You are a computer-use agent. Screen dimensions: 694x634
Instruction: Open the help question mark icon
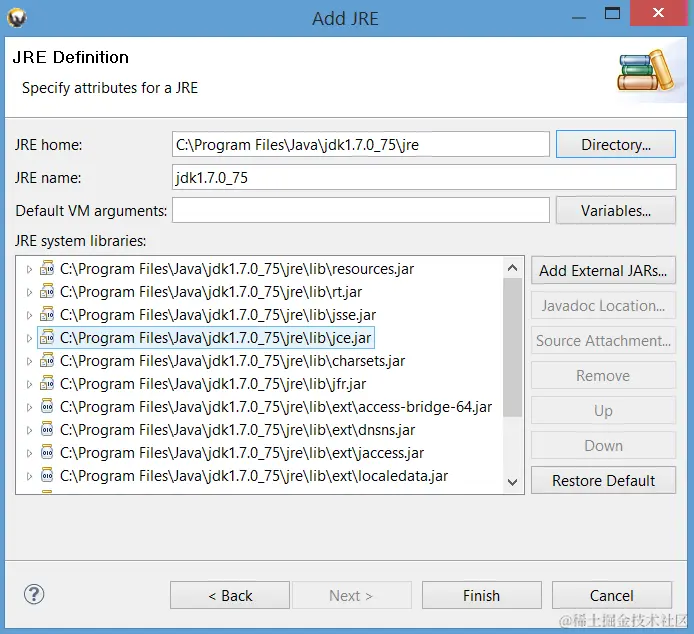(x=34, y=594)
